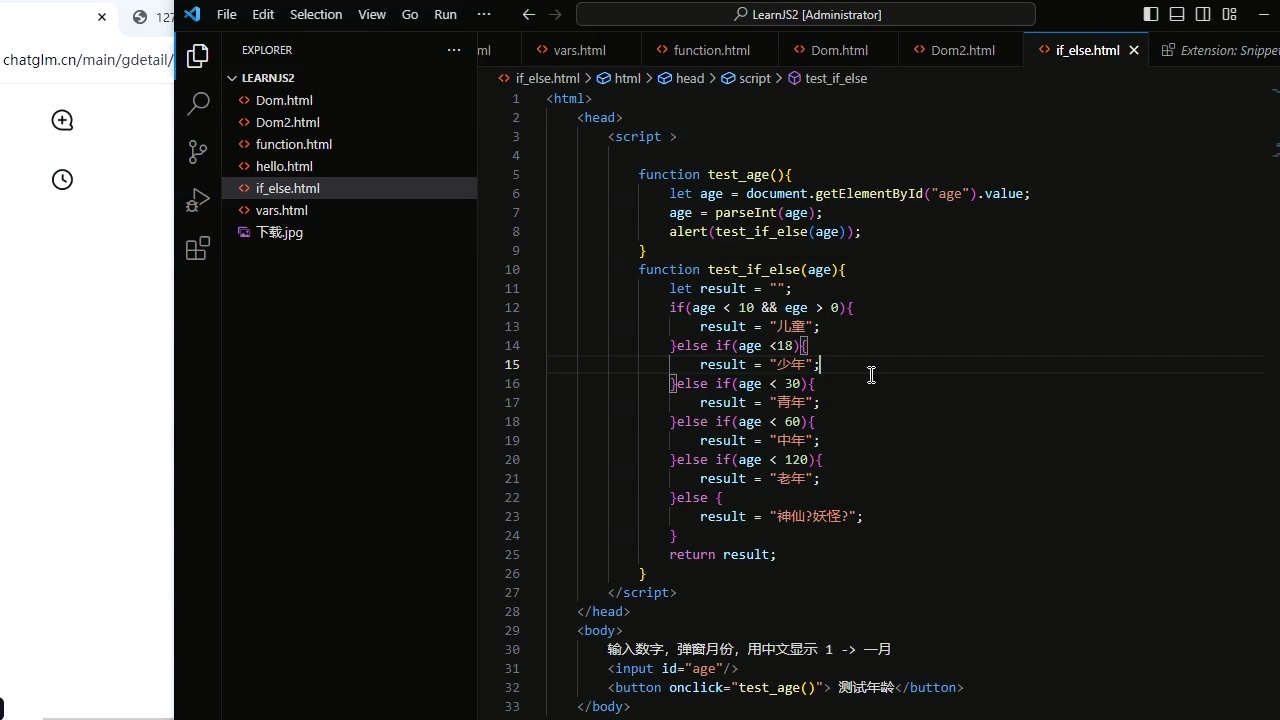The image size is (1280, 720).
Task: Expand the overflow menu in menu bar
Action: pos(484,15)
